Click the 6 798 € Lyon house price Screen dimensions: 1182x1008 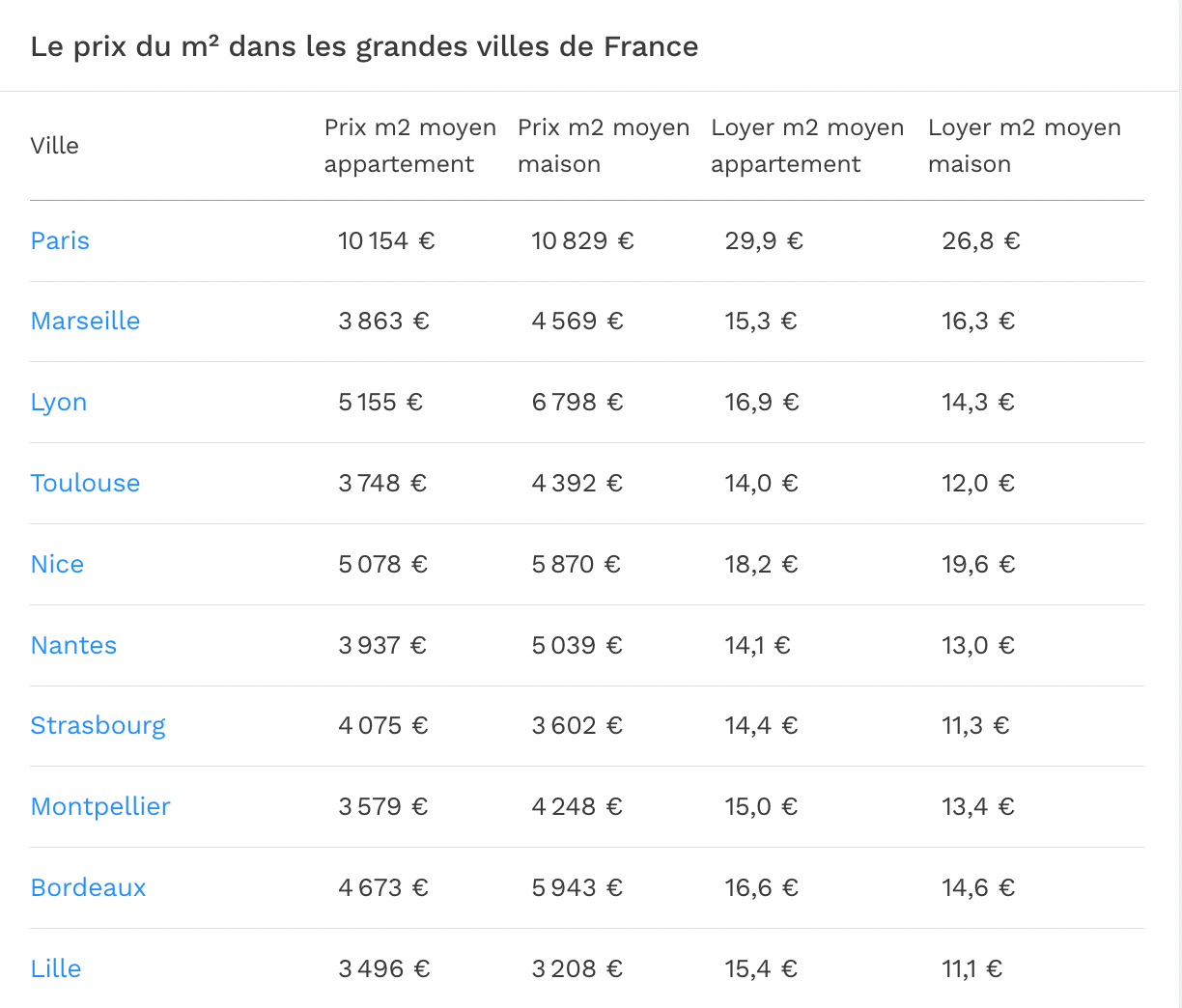pyautogui.click(x=577, y=402)
